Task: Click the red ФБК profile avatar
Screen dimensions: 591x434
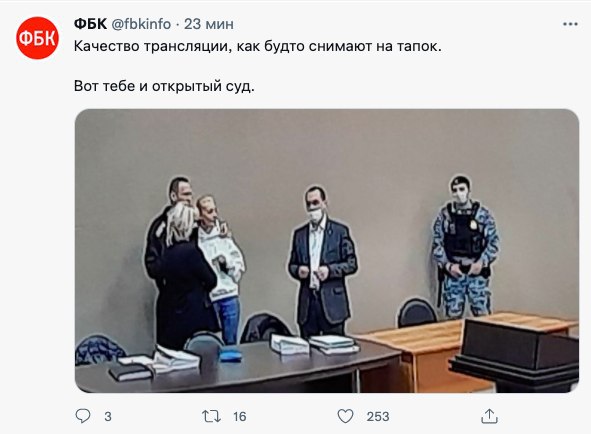Action: (x=37, y=38)
